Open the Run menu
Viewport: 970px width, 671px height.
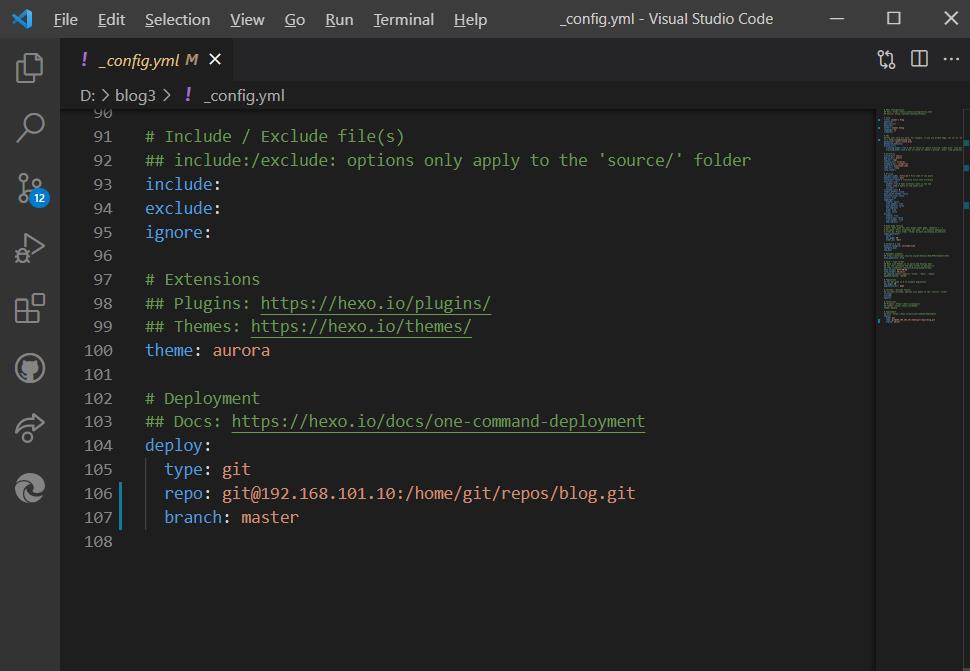tap(339, 20)
